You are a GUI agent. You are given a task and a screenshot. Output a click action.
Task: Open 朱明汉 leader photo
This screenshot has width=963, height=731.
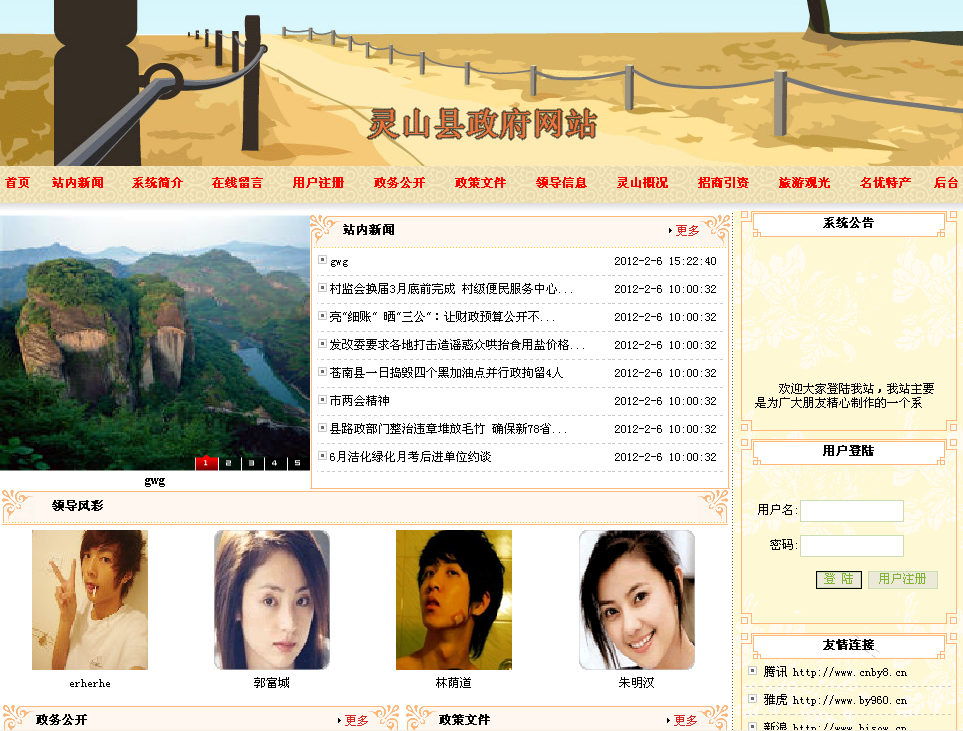[636, 600]
